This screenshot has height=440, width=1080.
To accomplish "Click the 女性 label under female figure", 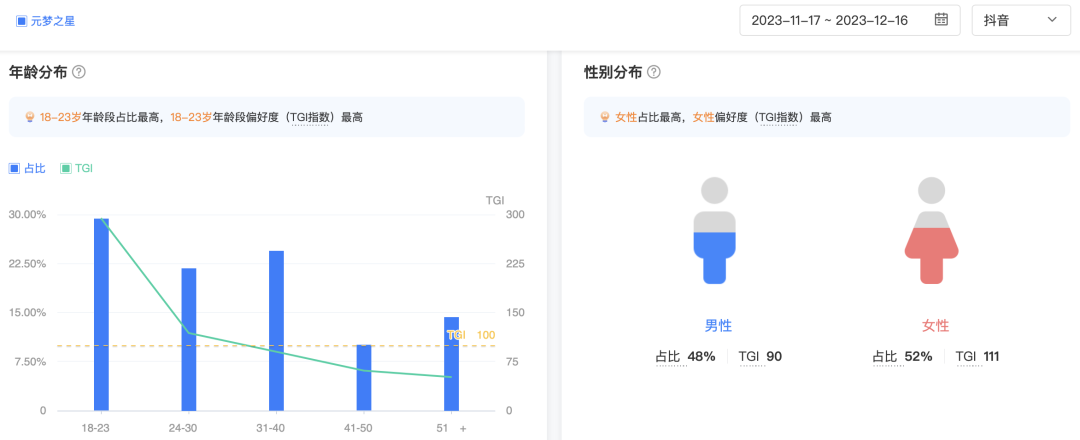I will 935,326.
